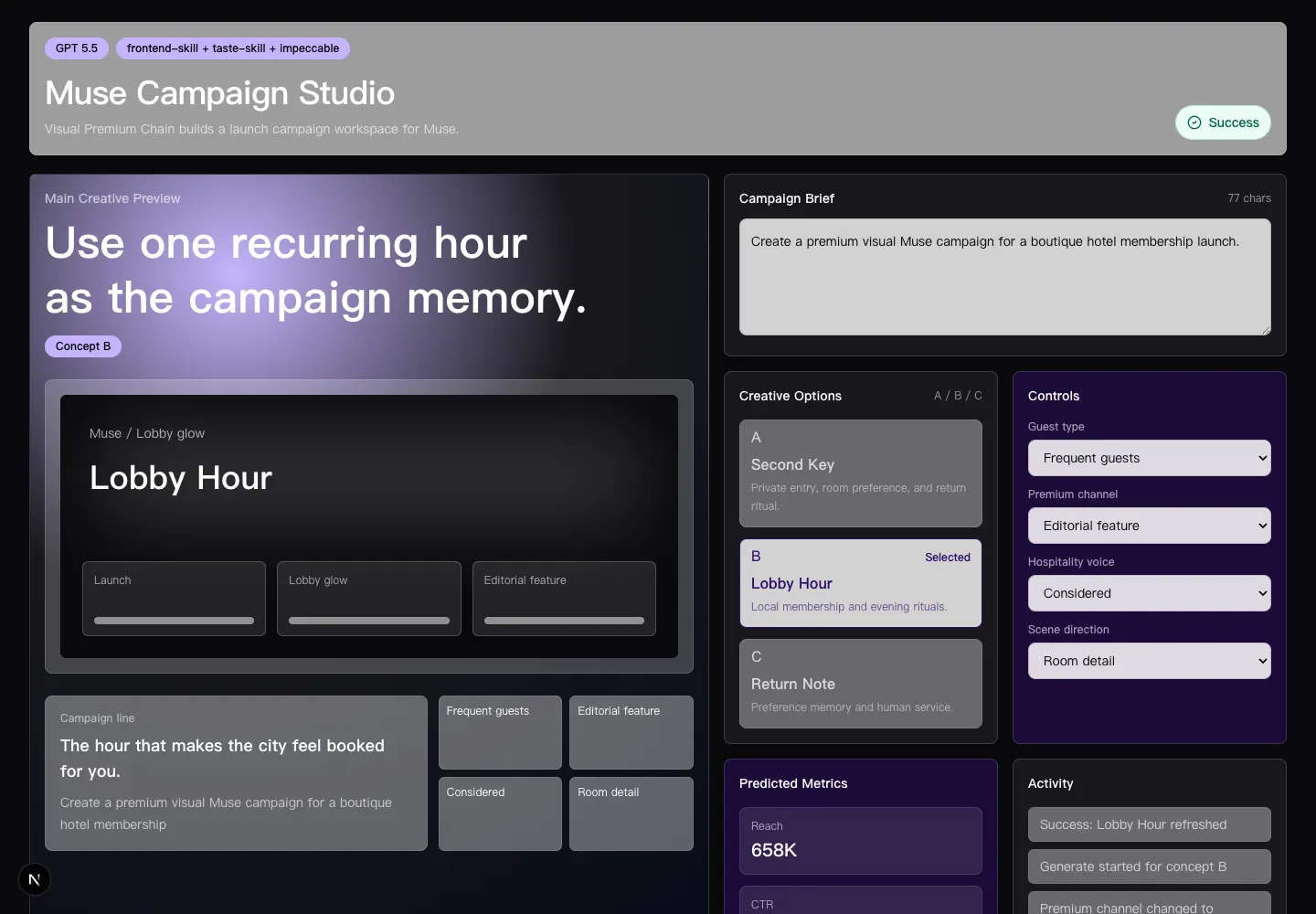Click the Success status check icon
Screen dimensions: 1316x914
pos(1194,122)
